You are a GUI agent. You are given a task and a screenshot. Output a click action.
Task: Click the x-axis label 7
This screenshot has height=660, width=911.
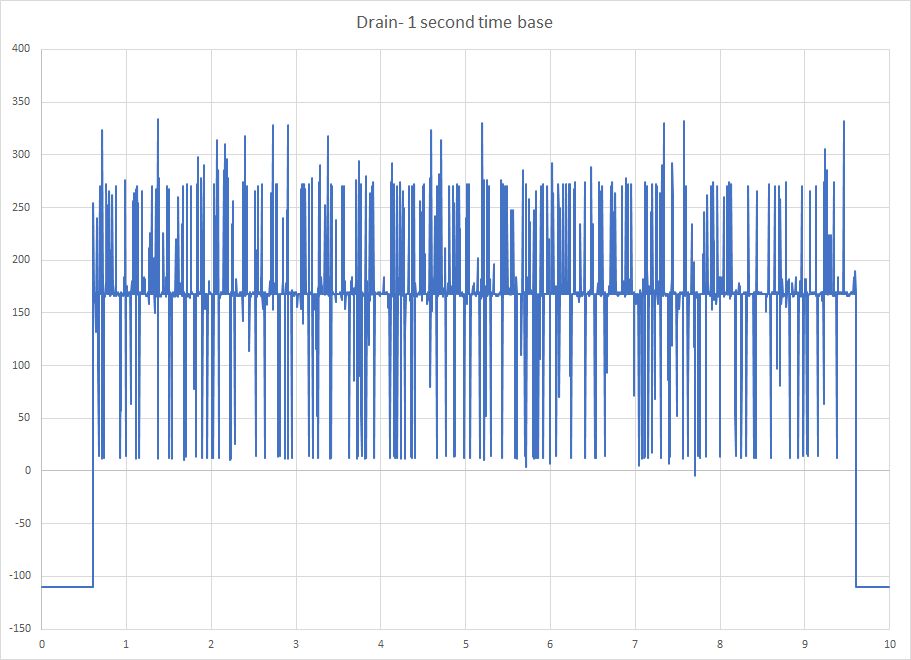[x=635, y=644]
